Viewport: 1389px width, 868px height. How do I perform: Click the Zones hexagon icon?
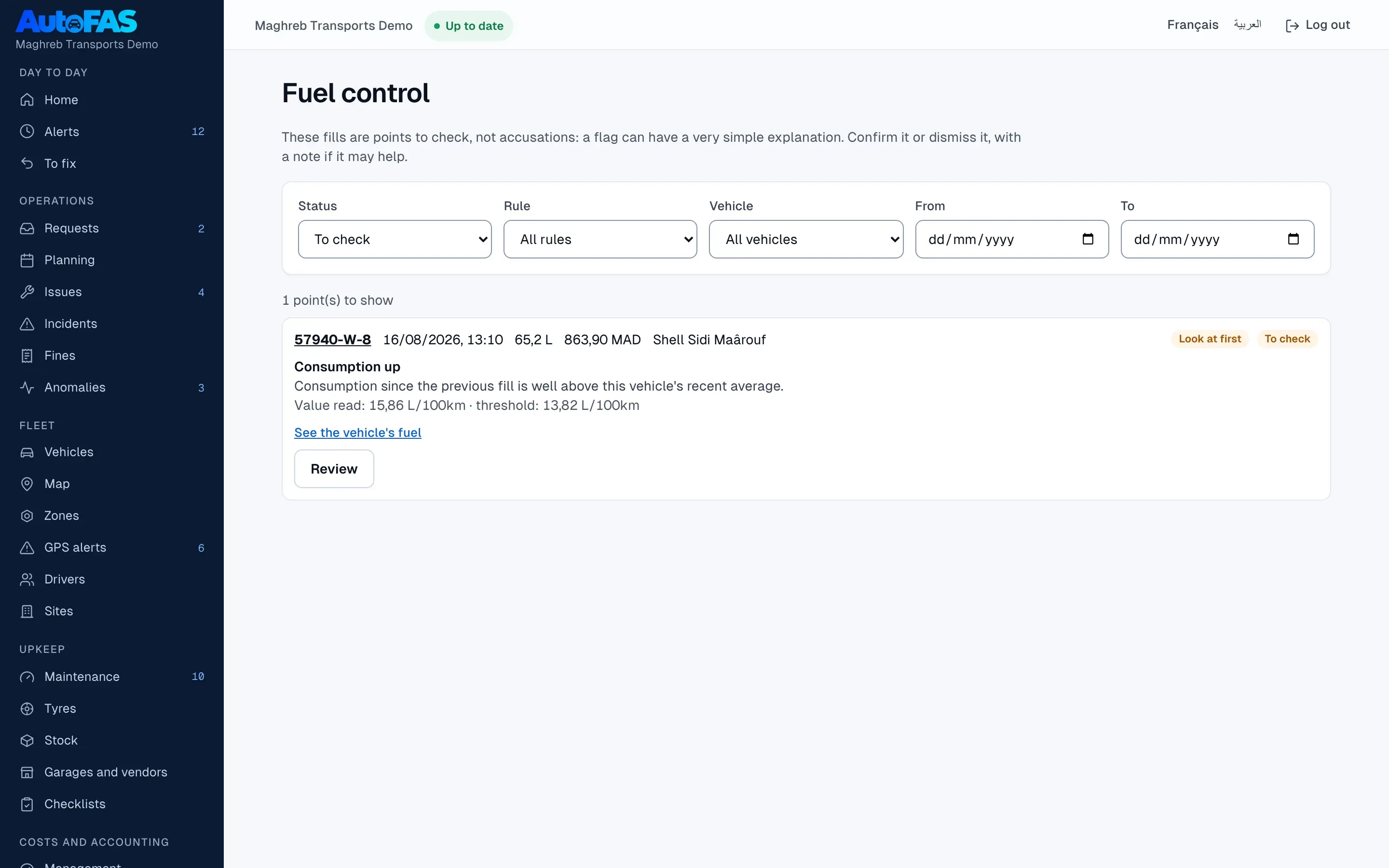pos(27,516)
